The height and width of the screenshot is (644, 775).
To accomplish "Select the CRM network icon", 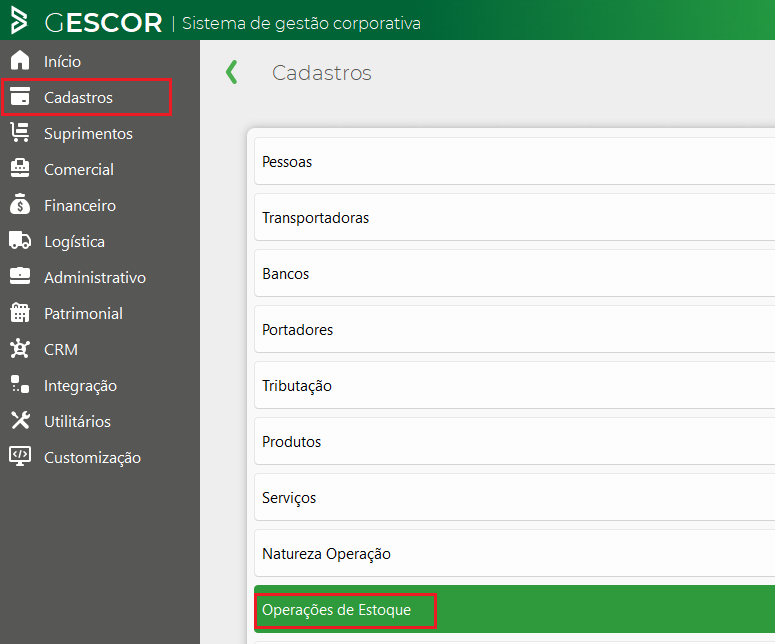I will click(20, 348).
